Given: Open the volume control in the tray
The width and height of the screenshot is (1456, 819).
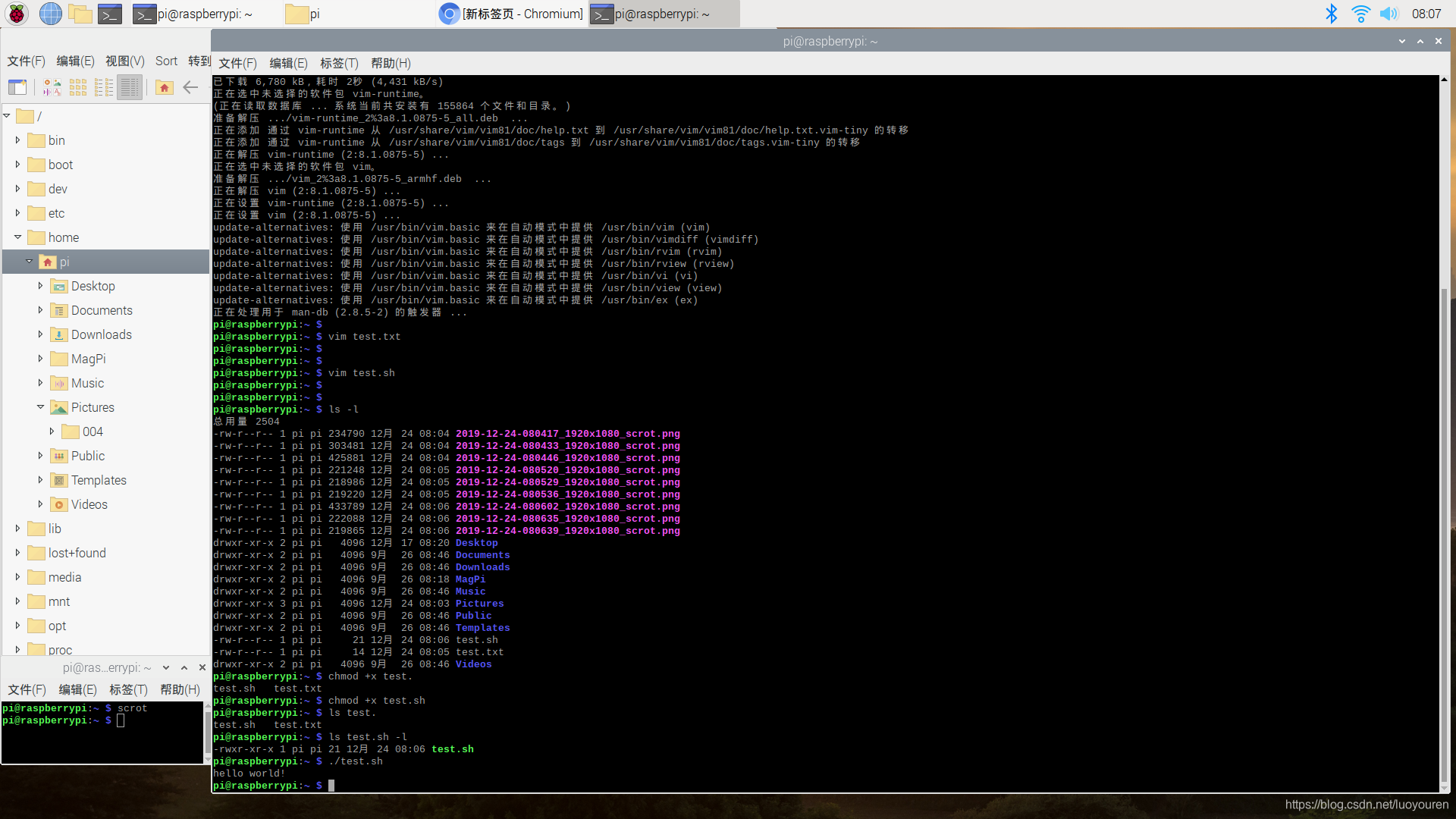Looking at the screenshot, I should click(1388, 14).
